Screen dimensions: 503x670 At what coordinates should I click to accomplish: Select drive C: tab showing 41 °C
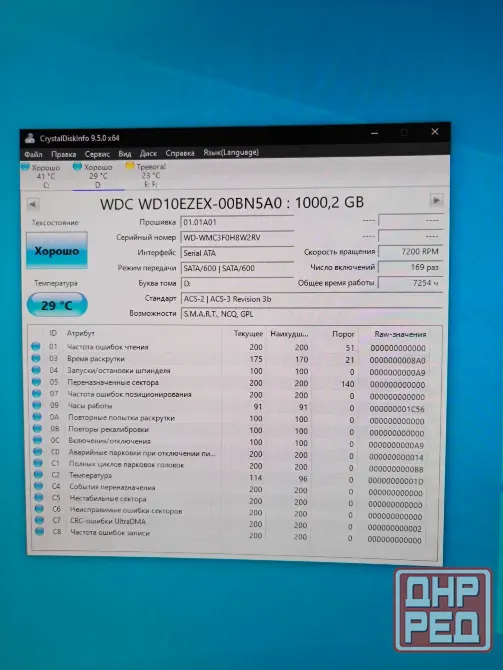[x=42, y=176]
